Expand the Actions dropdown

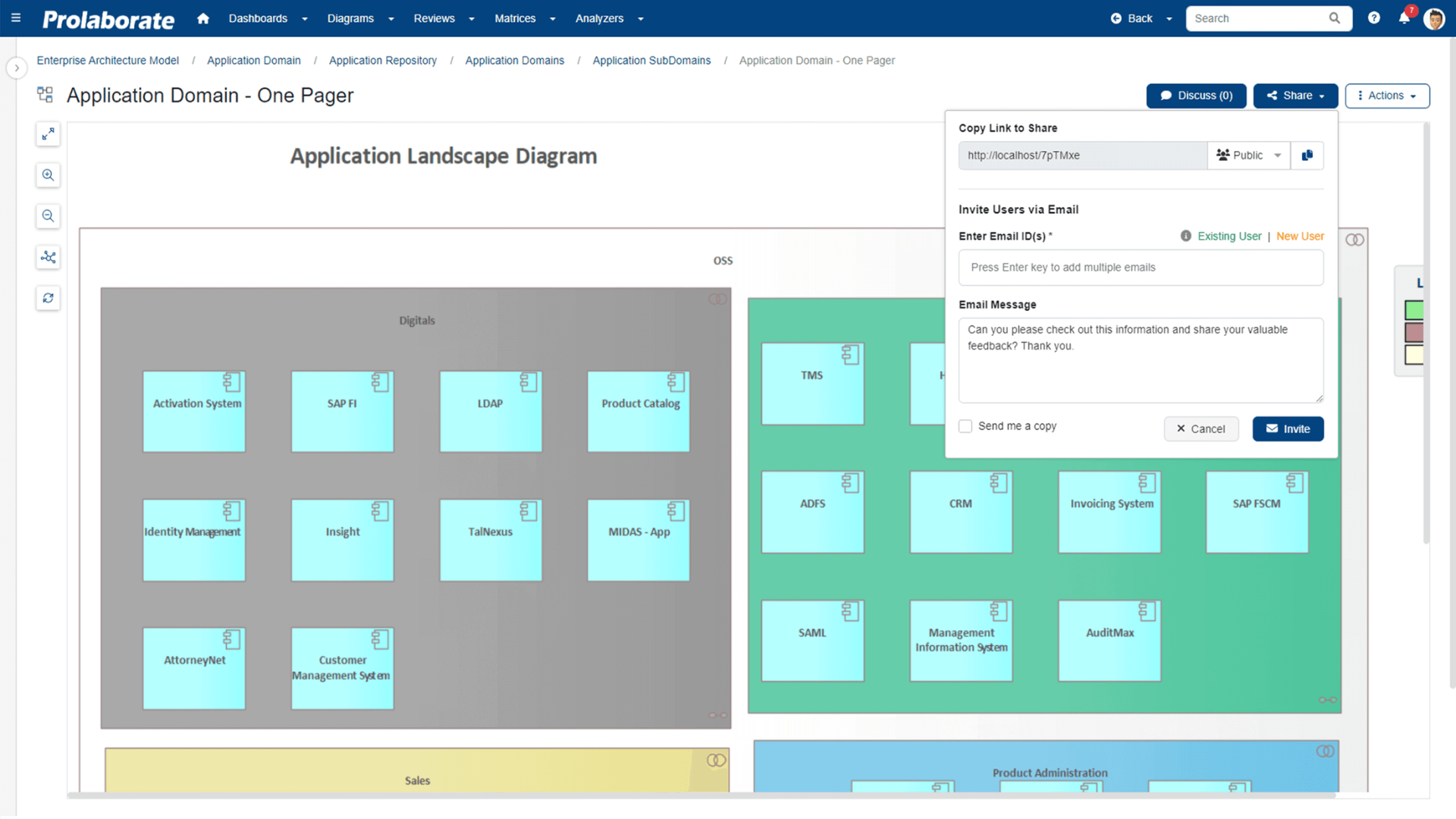(1387, 96)
